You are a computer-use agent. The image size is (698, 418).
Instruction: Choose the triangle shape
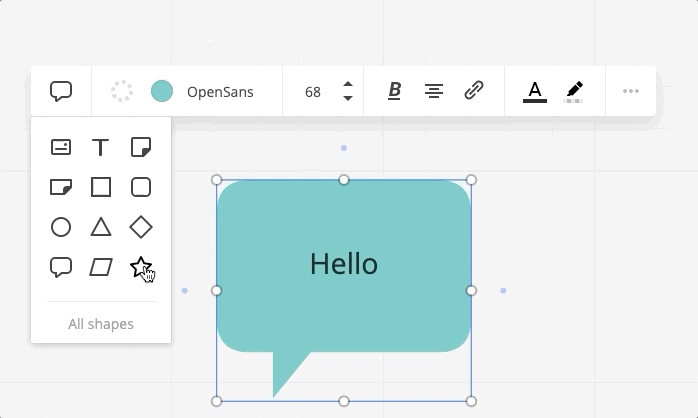[x=101, y=227]
